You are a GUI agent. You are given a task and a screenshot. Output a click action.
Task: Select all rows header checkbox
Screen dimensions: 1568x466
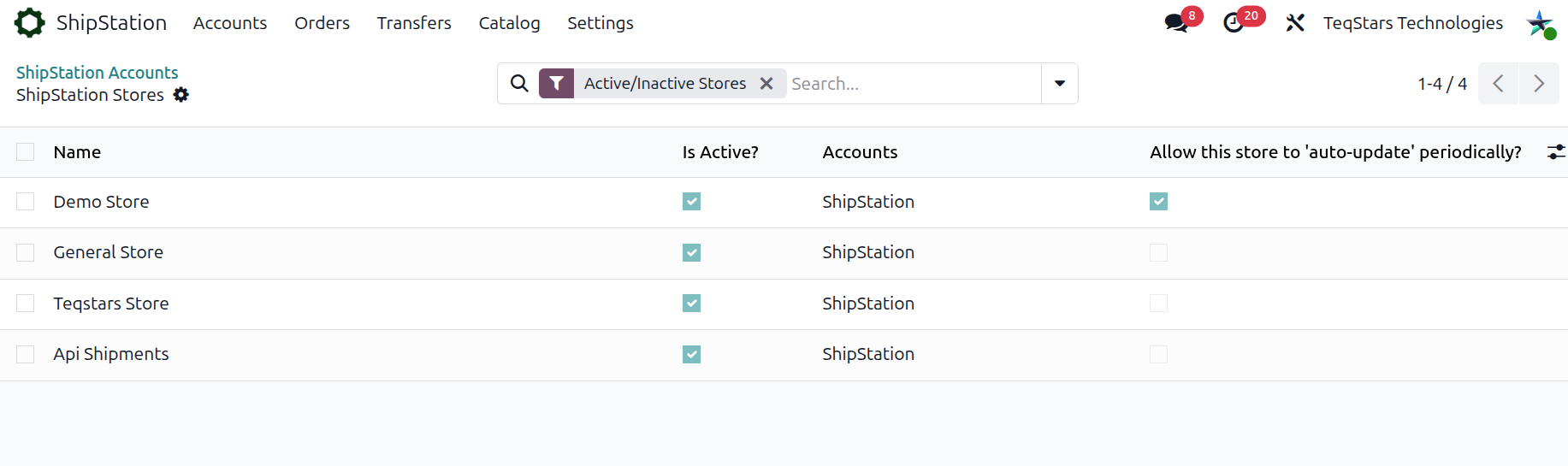tap(26, 152)
